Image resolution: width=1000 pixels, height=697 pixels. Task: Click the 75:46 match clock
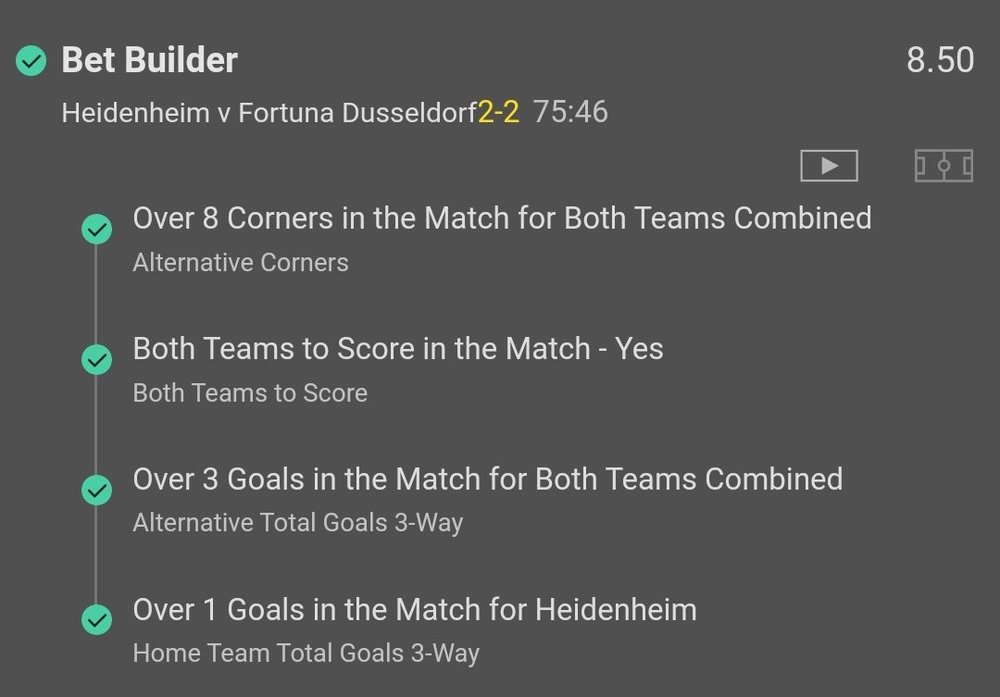570,111
